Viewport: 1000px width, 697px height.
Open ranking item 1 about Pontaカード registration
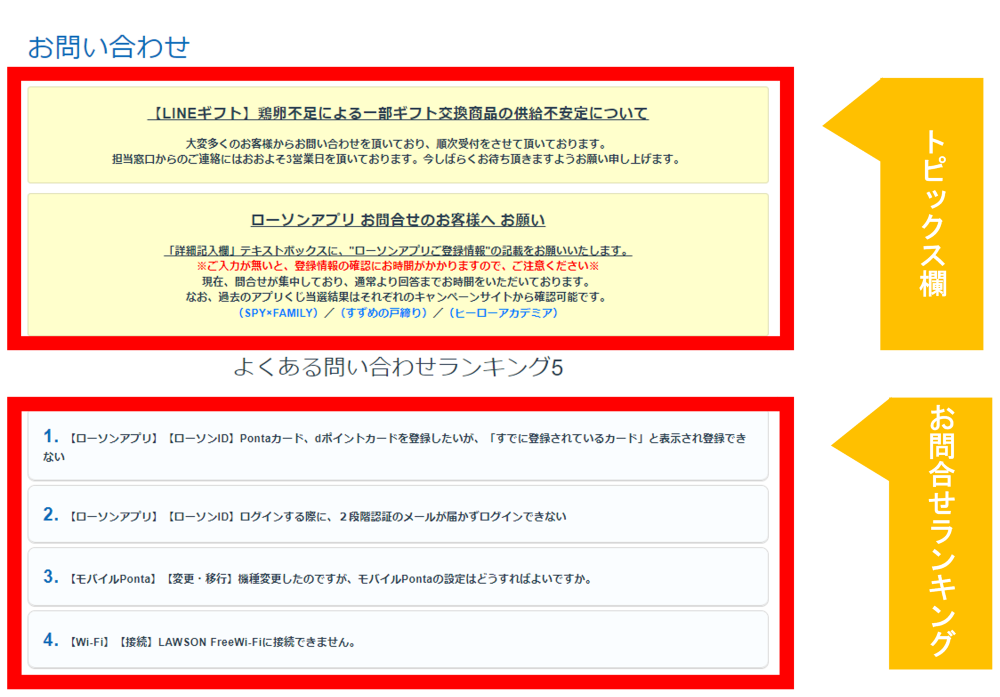[x=398, y=446]
